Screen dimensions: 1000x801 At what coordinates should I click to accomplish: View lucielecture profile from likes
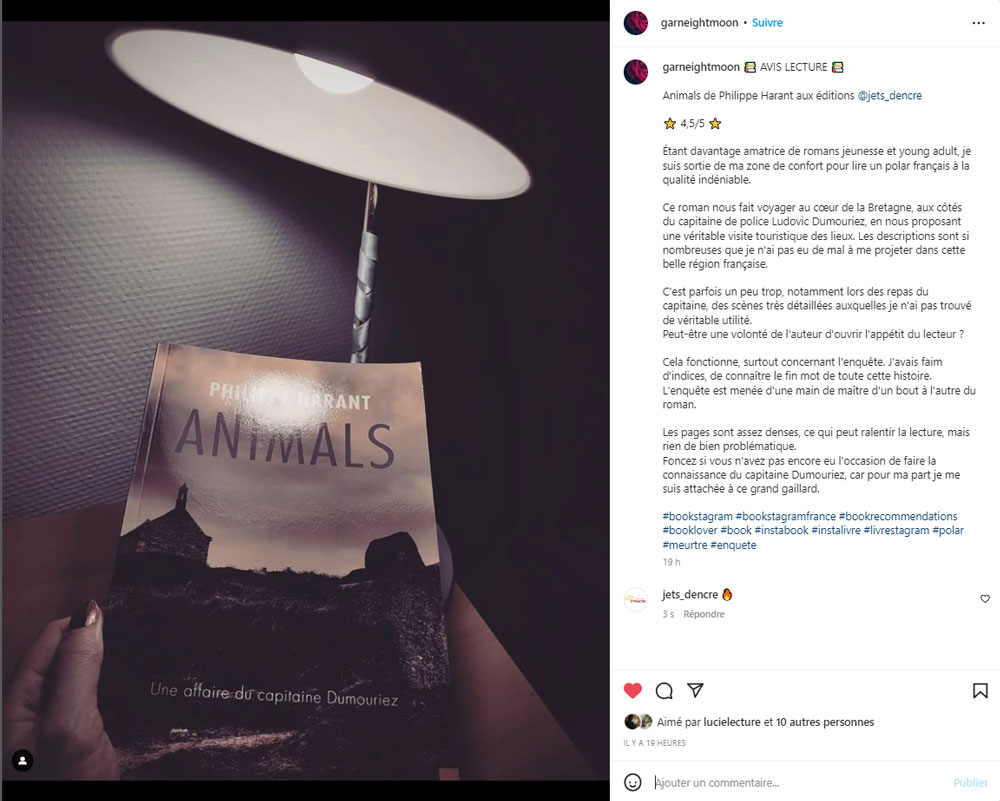pyautogui.click(x=732, y=722)
